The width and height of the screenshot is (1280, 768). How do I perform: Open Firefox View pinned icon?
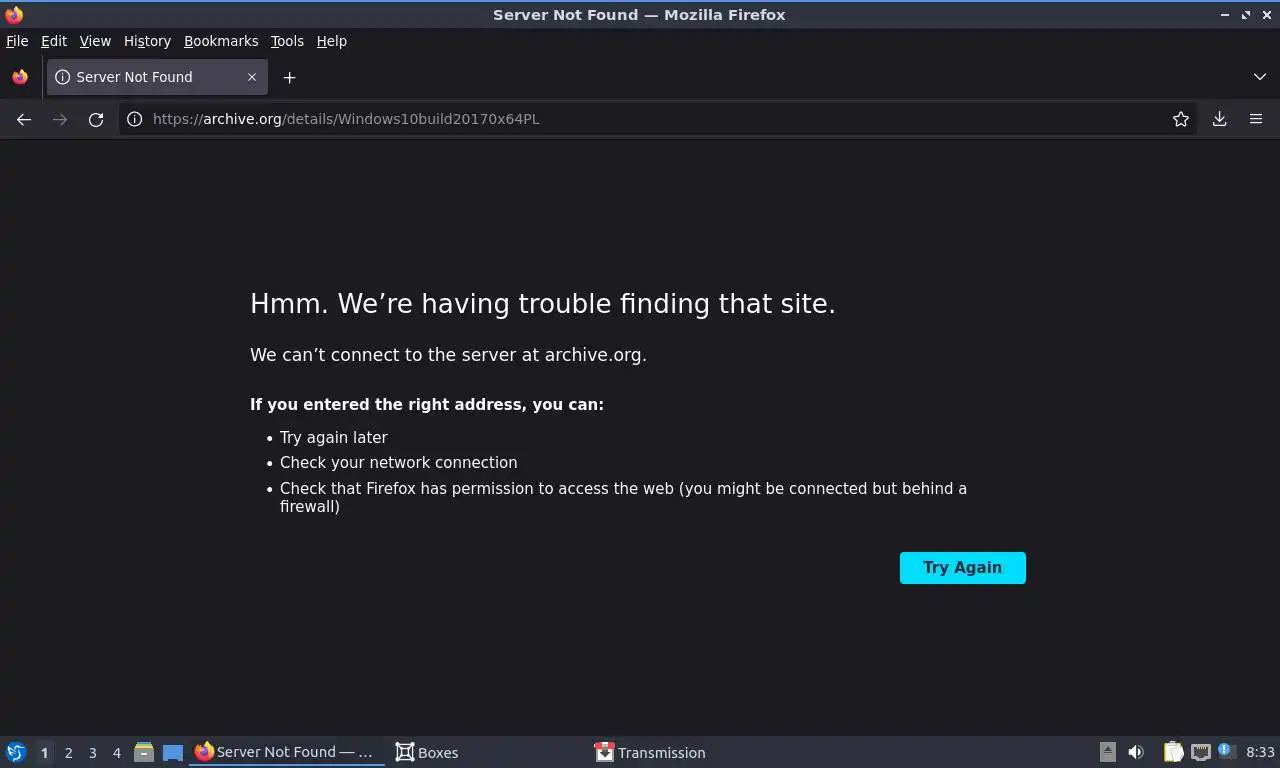(20, 77)
